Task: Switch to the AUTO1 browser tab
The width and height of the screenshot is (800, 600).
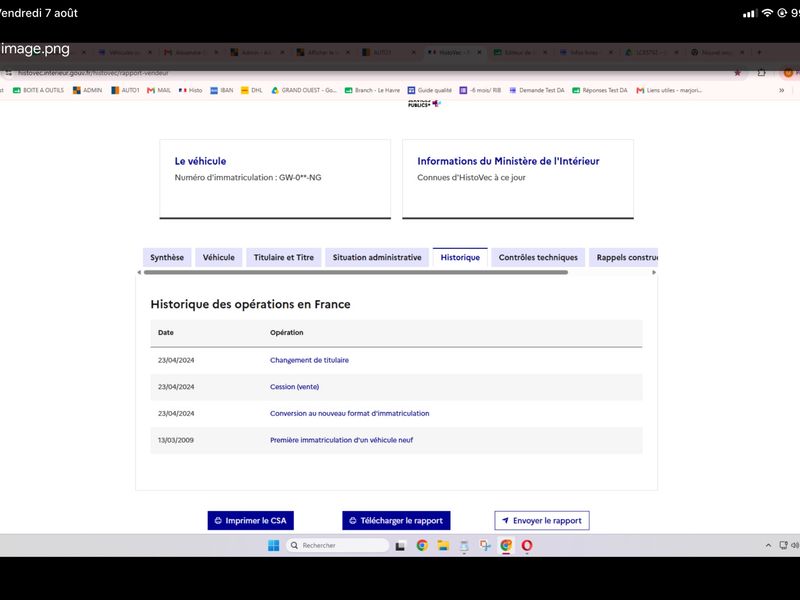Action: (x=389, y=52)
